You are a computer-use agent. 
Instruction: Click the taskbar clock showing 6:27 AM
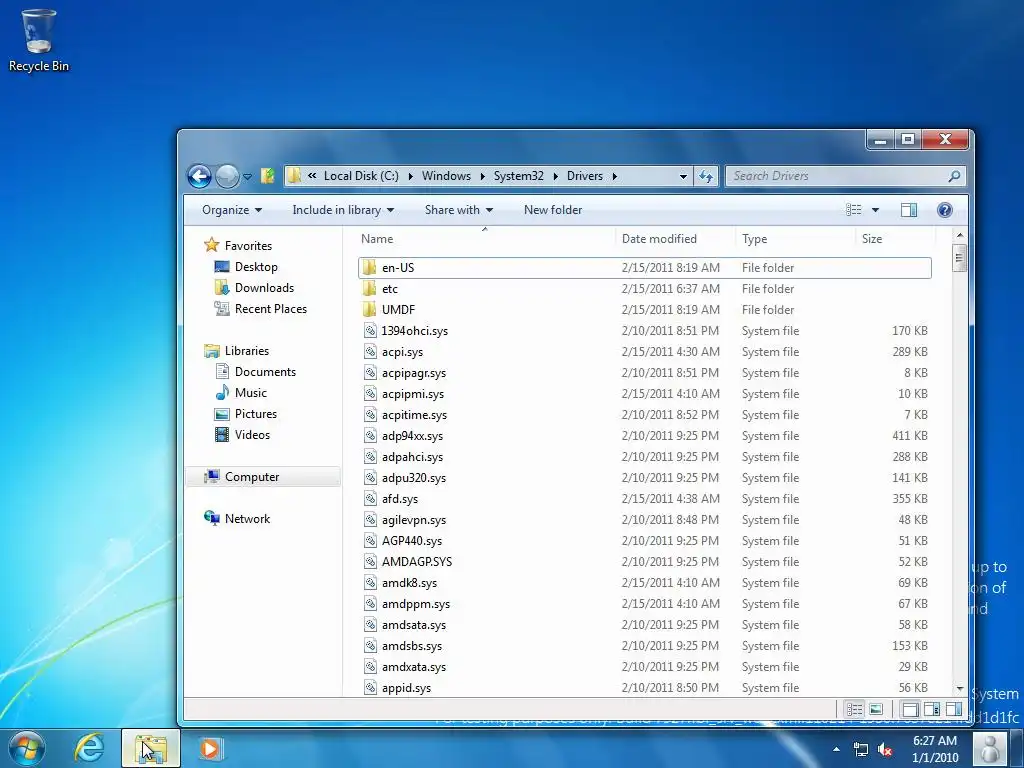click(x=935, y=749)
